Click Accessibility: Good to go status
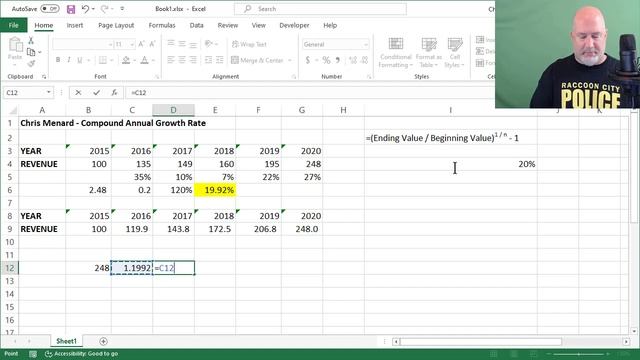Viewport: 640px width, 360px height. click(81, 354)
